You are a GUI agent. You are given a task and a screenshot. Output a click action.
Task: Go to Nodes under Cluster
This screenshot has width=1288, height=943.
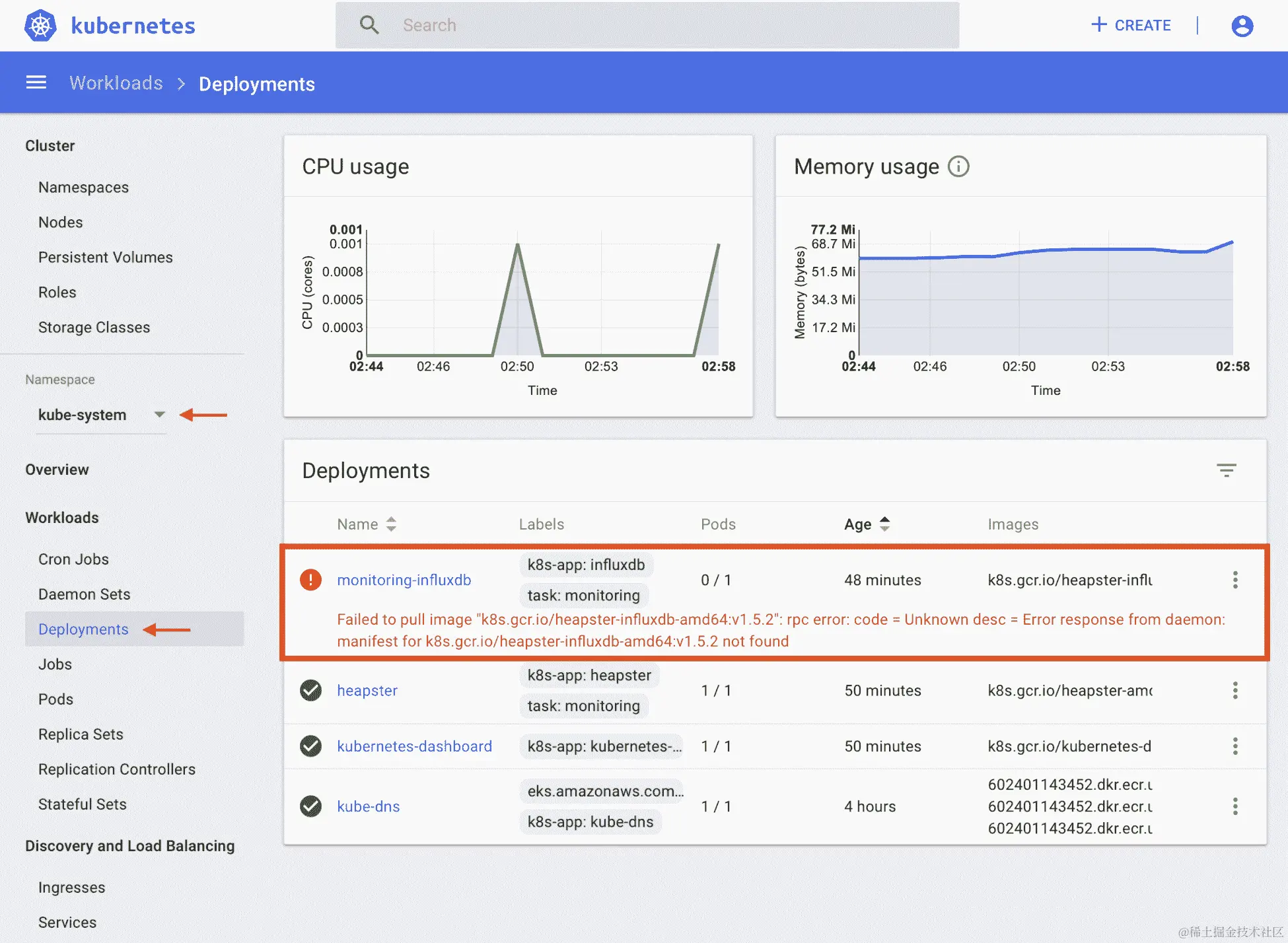(x=60, y=223)
